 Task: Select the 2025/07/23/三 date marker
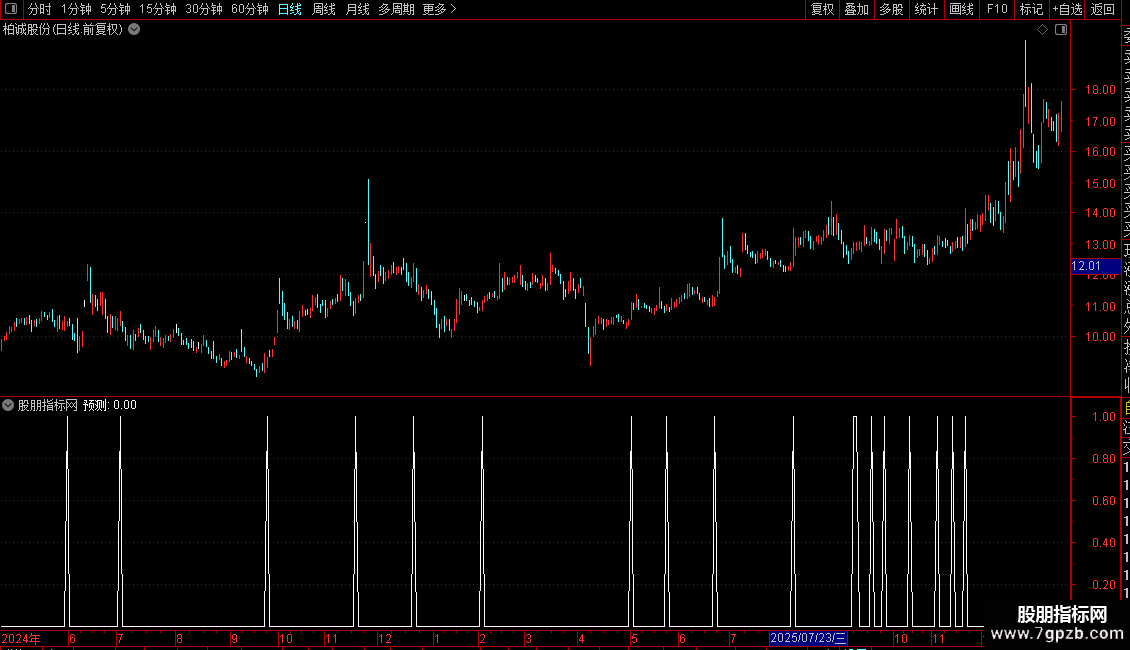pos(808,638)
